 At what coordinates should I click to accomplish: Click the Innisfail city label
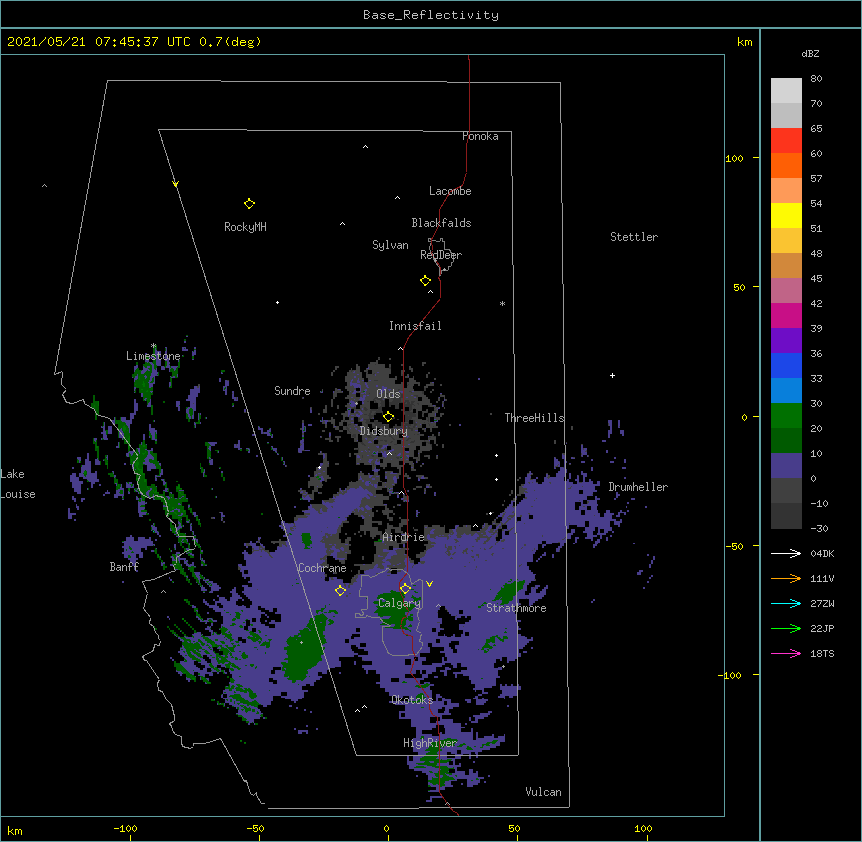click(415, 326)
